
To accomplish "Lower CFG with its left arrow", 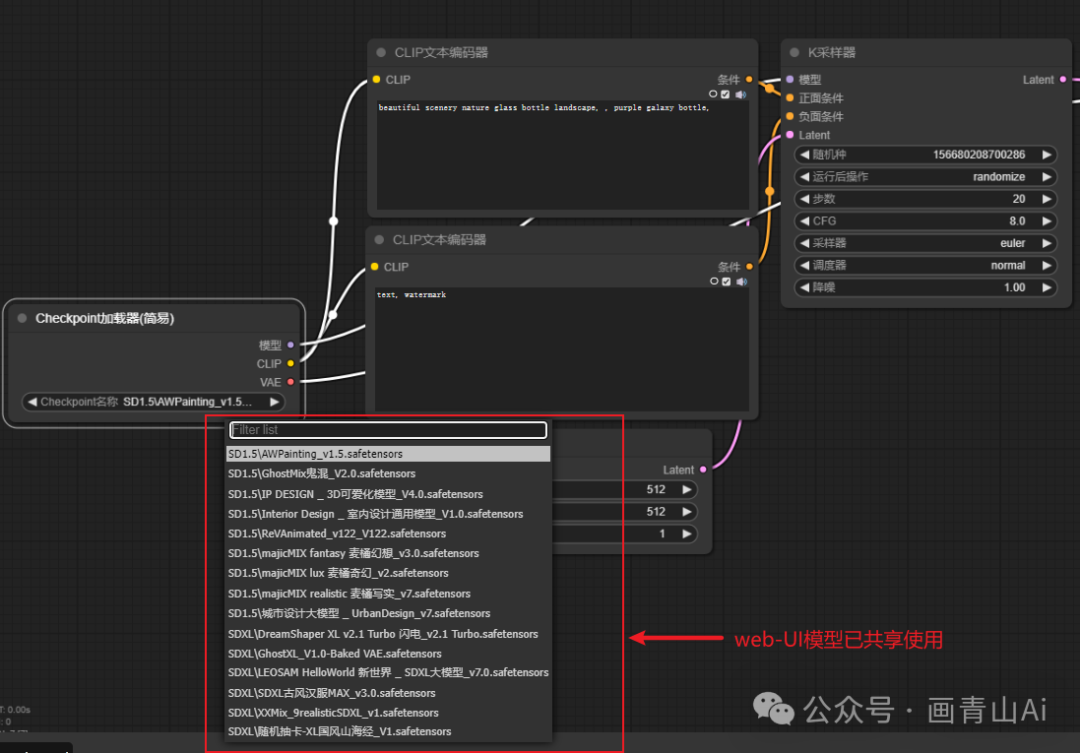I will tap(804, 221).
